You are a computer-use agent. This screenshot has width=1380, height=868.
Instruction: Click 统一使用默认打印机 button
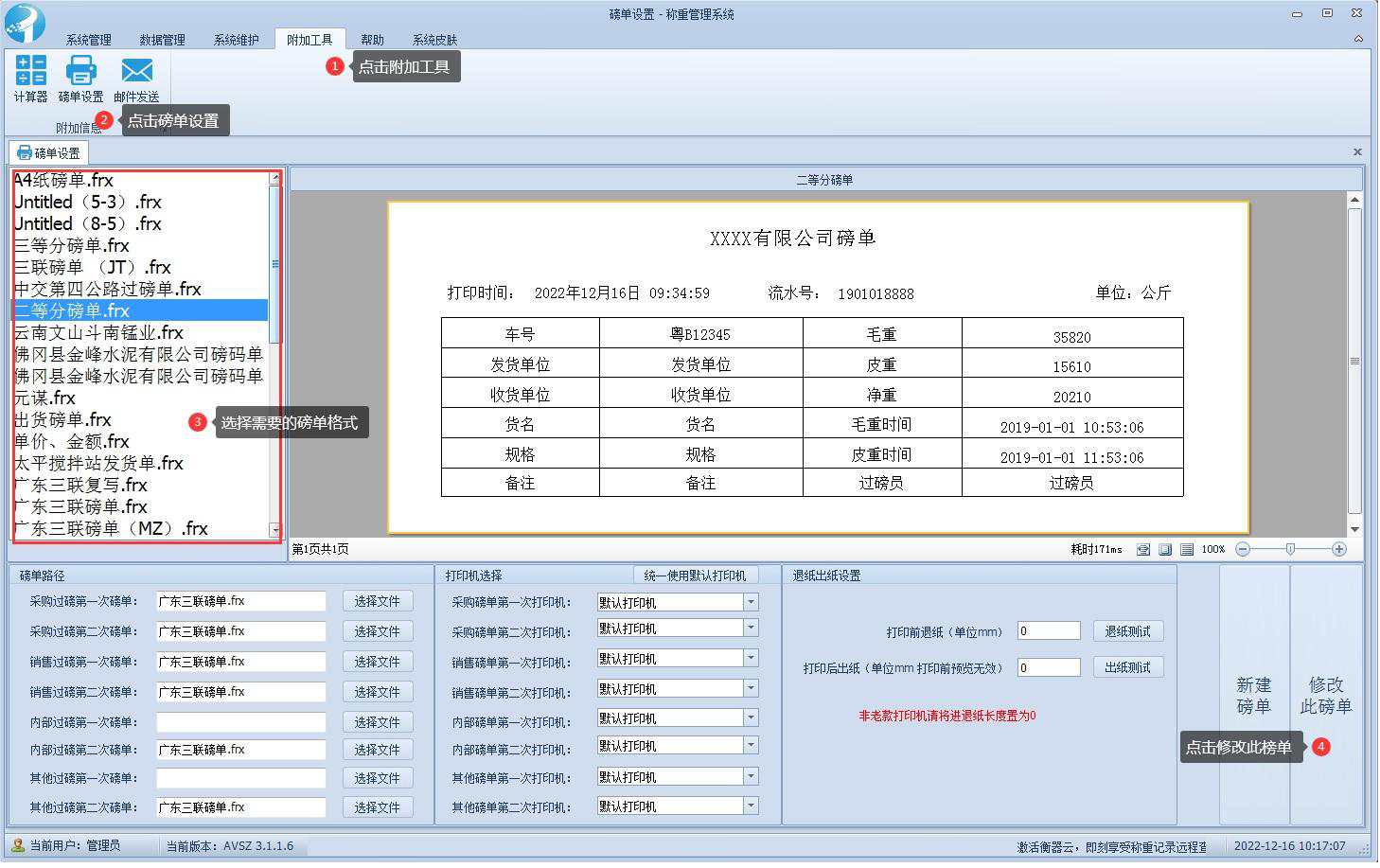click(695, 576)
